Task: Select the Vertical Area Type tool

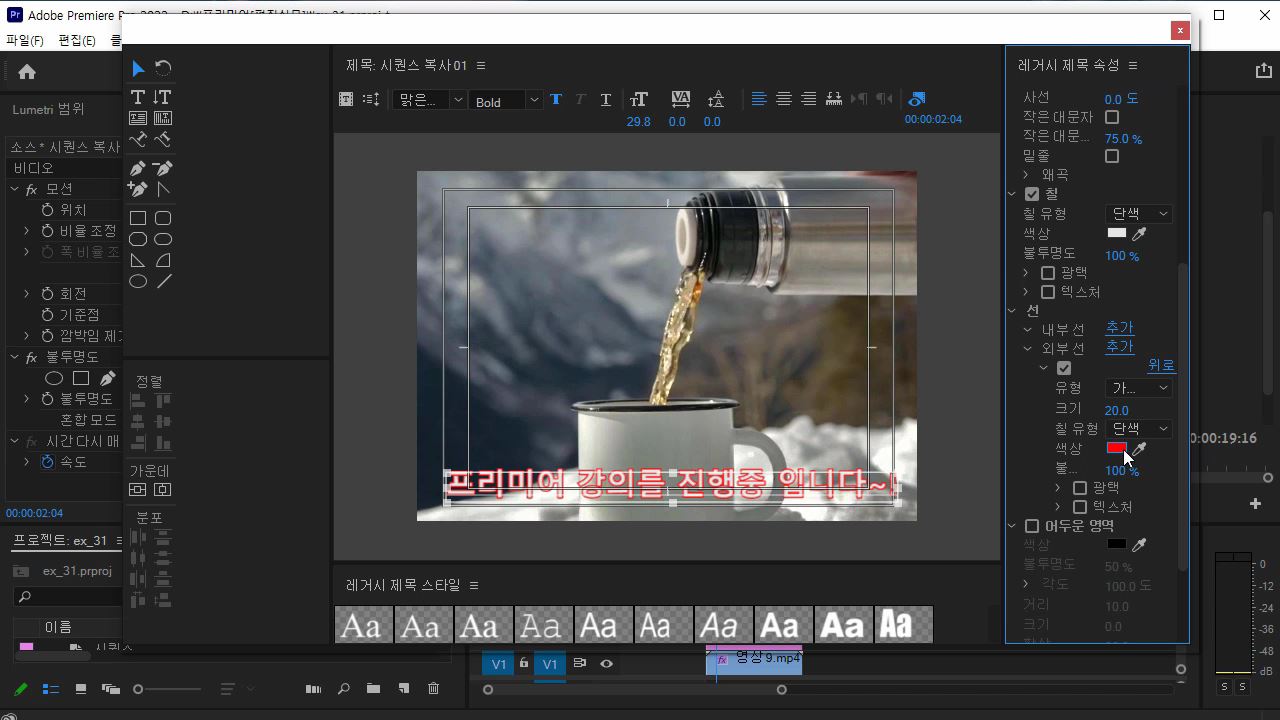Action: pyautogui.click(x=163, y=118)
